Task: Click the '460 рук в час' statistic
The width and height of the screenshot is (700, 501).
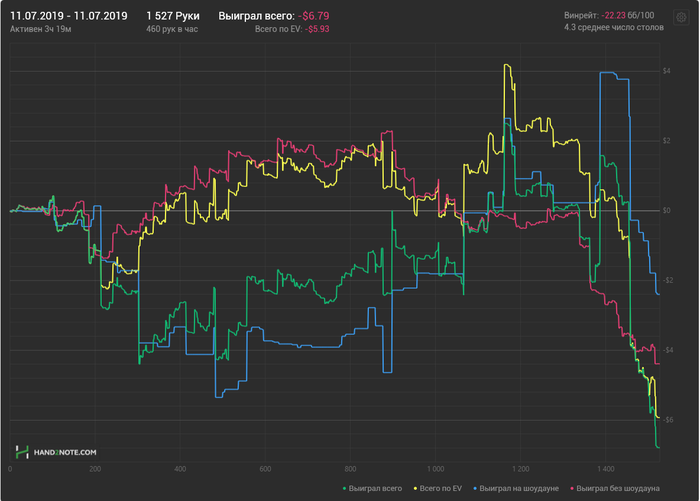Action: point(174,30)
